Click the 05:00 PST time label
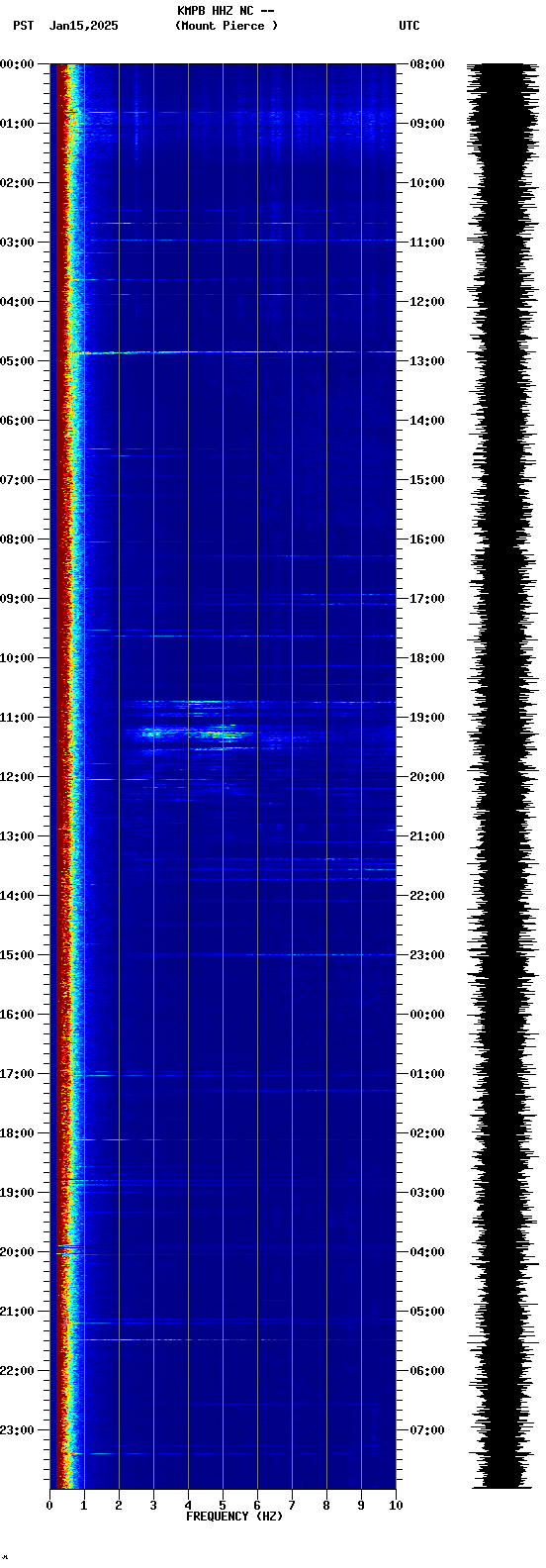 tap(17, 361)
